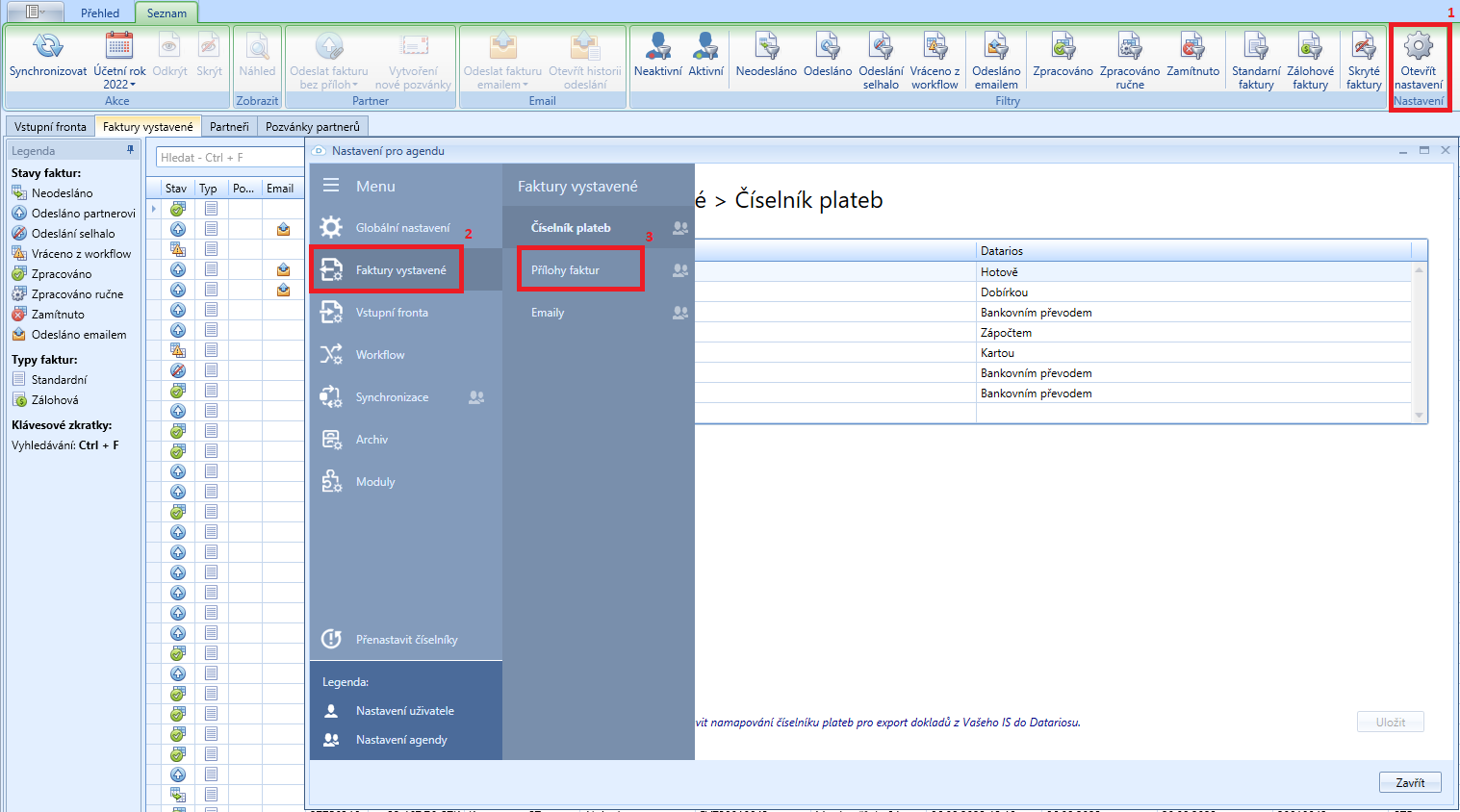Click Přenastavit číselníky in the menu
This screenshot has width=1460, height=812.
click(406, 640)
